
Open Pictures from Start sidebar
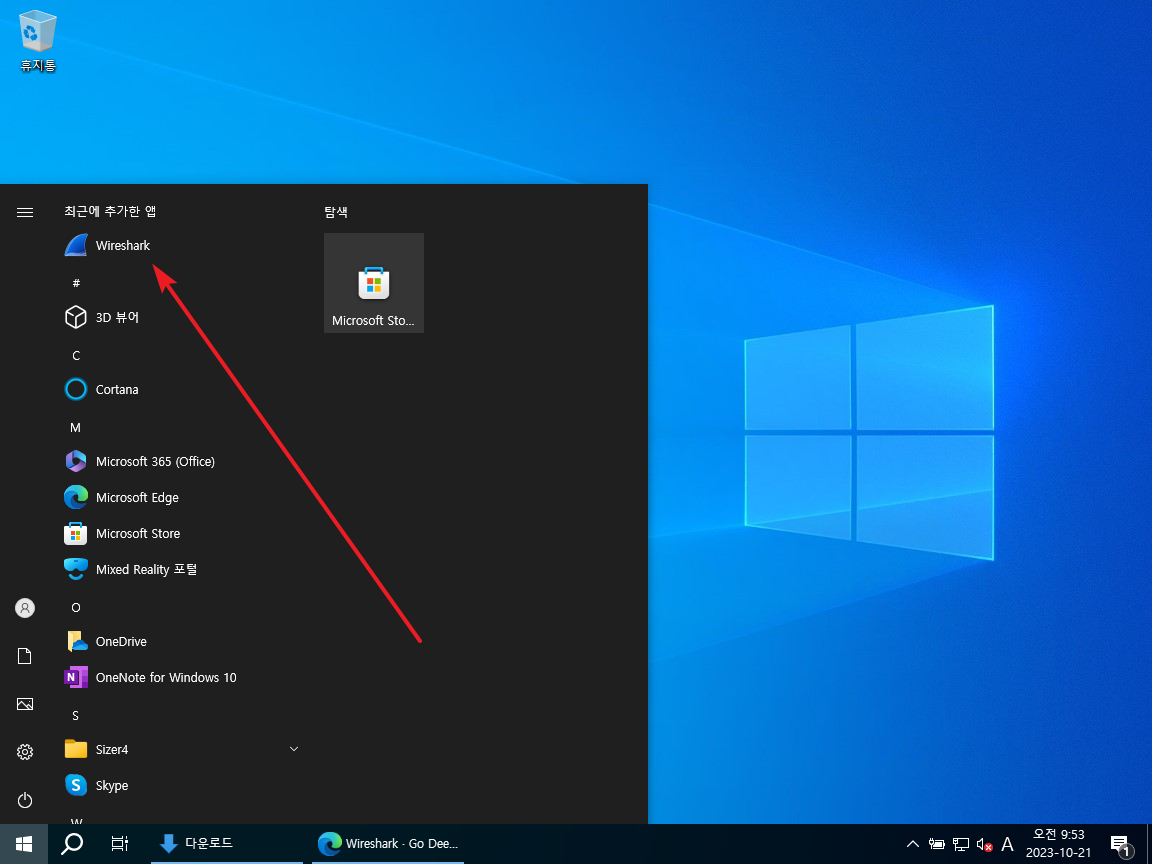[25, 705]
